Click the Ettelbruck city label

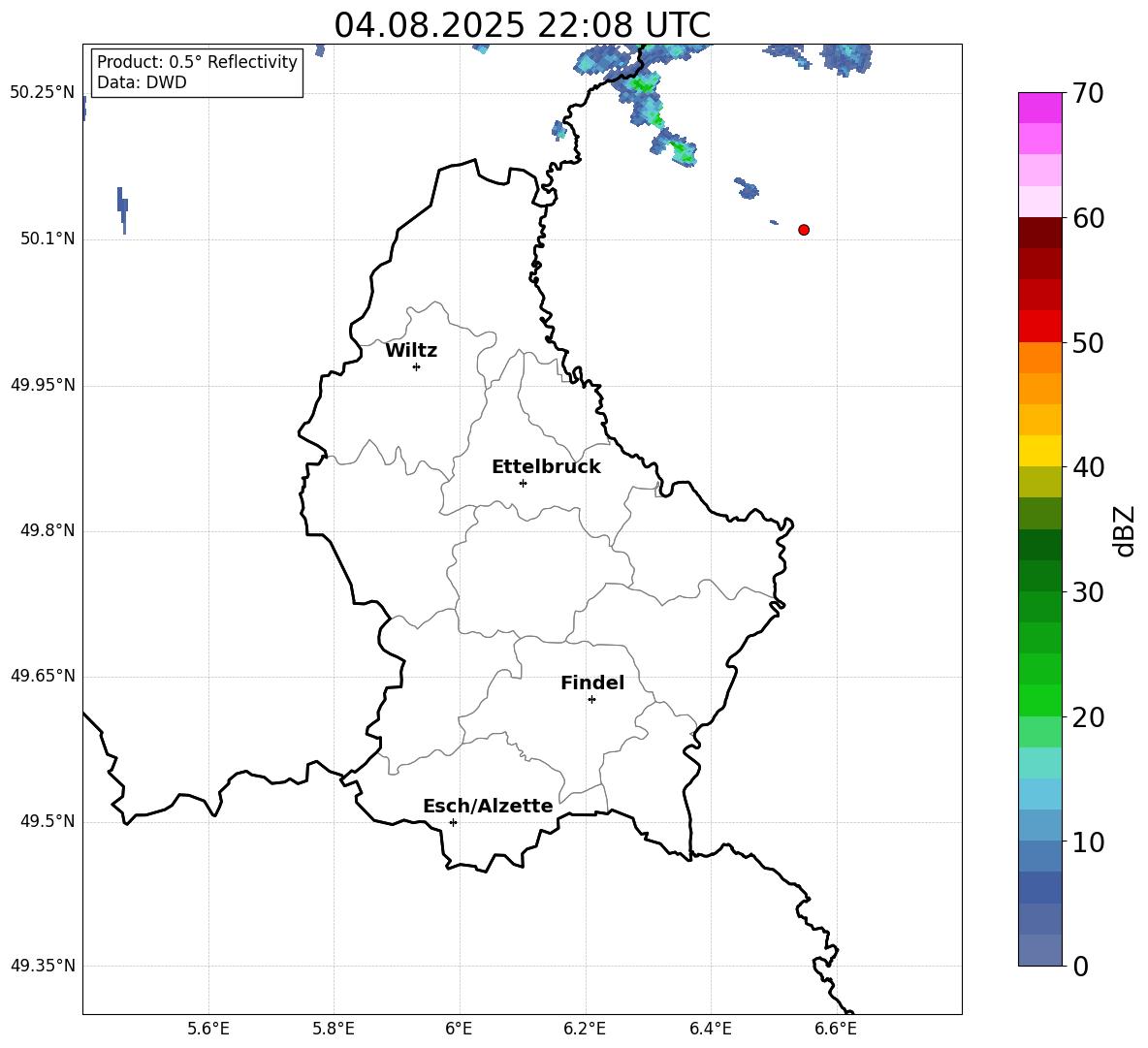click(546, 467)
